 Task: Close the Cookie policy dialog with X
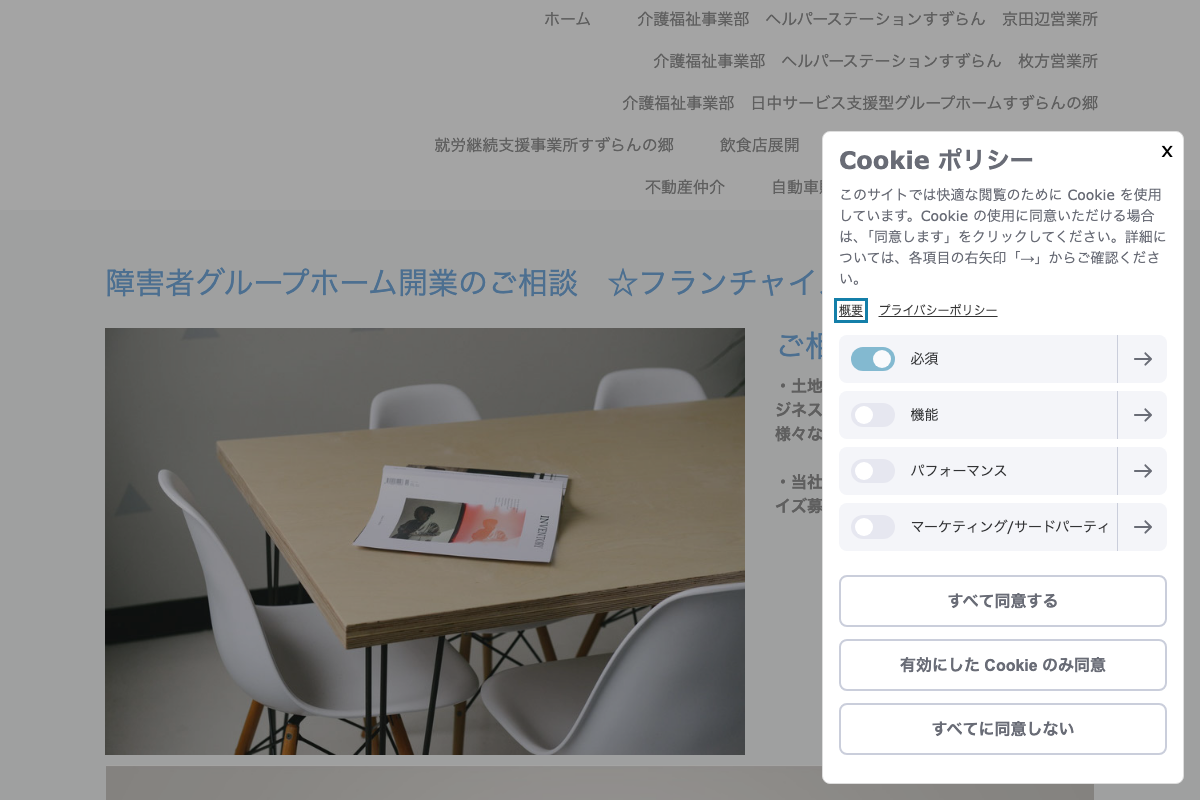coord(1166,152)
